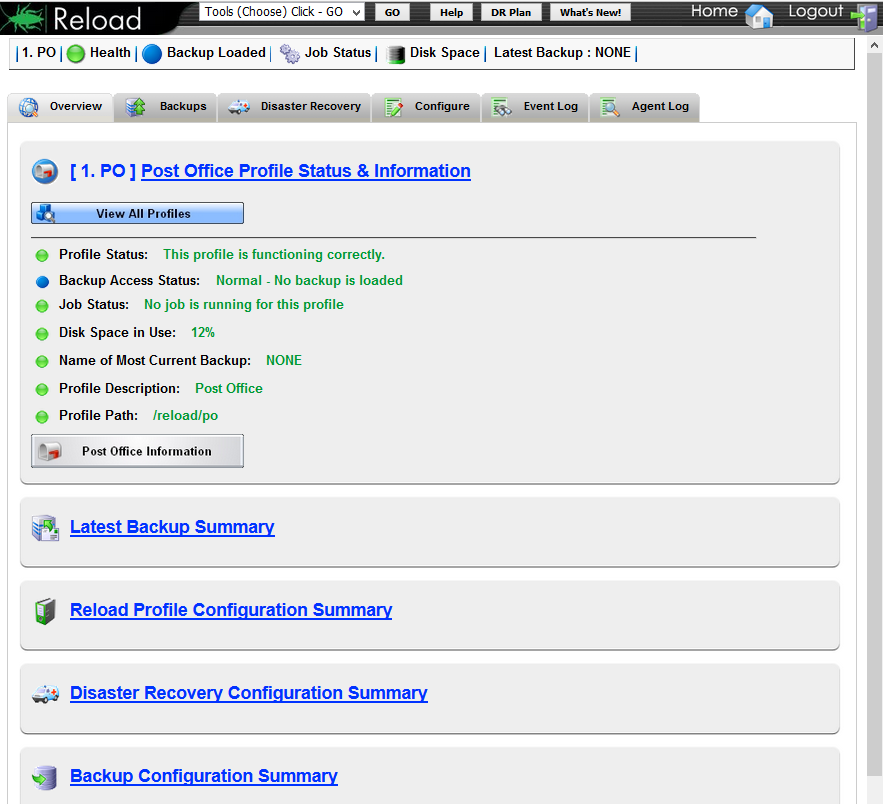Click Health in the status bar
883x804 pixels.
click(x=110, y=52)
